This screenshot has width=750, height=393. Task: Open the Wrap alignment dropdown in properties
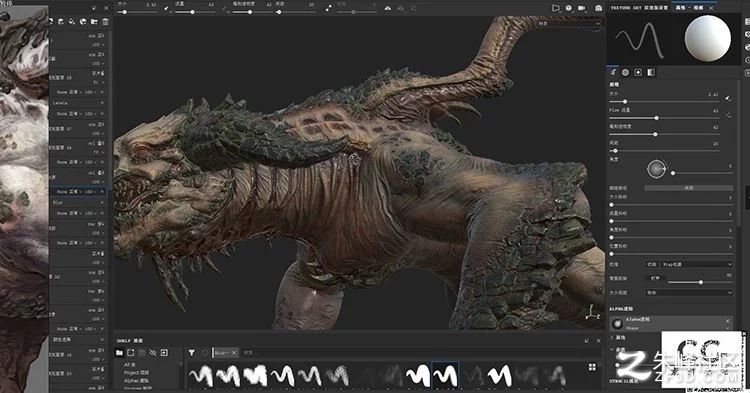pyautogui.click(x=689, y=264)
